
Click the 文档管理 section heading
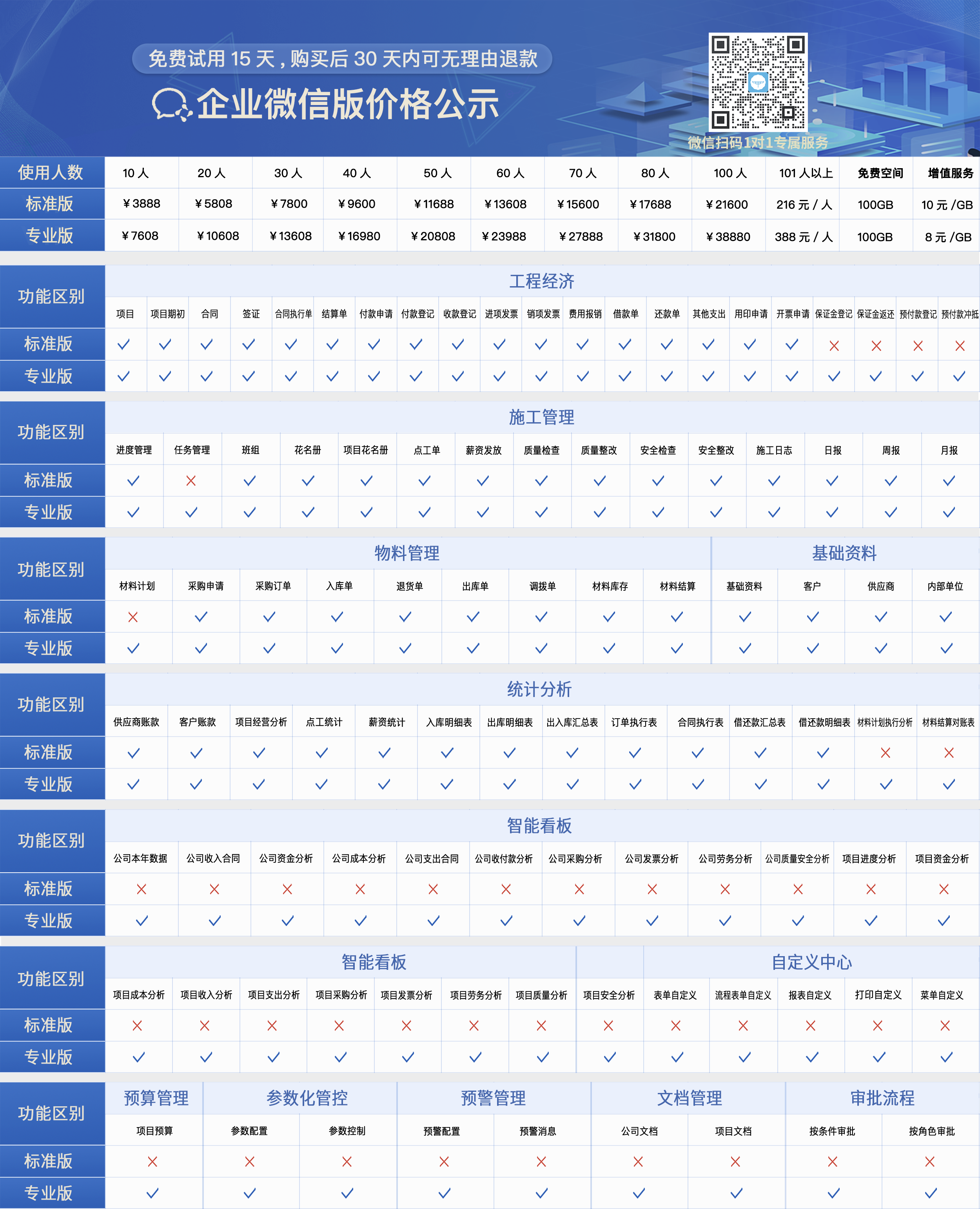[x=689, y=1098]
